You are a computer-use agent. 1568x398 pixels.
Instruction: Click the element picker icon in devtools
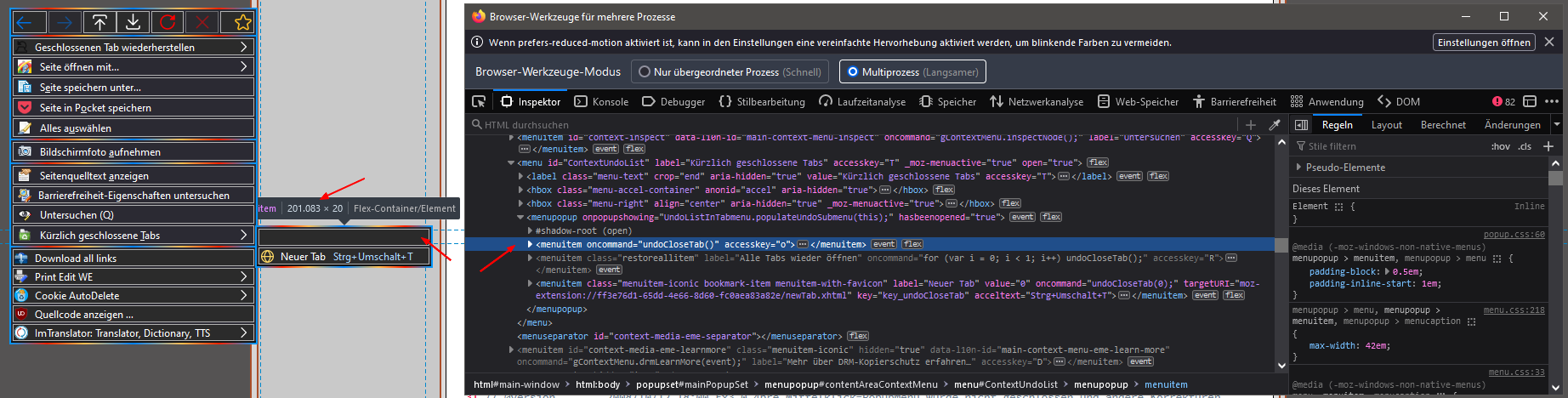pos(479,101)
